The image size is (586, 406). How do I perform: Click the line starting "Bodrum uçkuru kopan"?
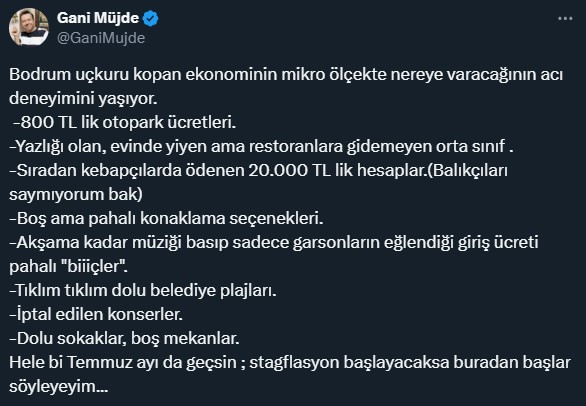point(286,75)
